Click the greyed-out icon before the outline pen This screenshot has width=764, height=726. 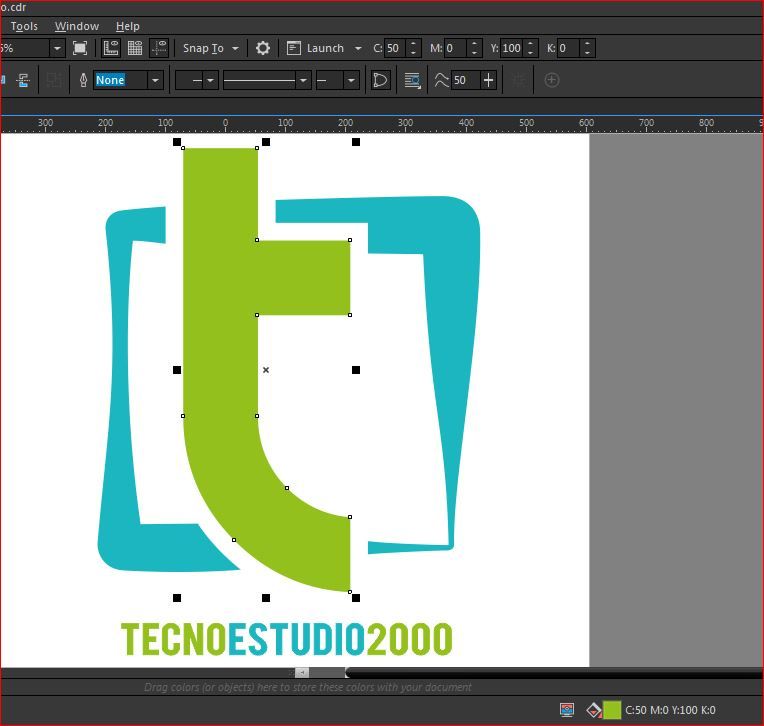point(54,80)
